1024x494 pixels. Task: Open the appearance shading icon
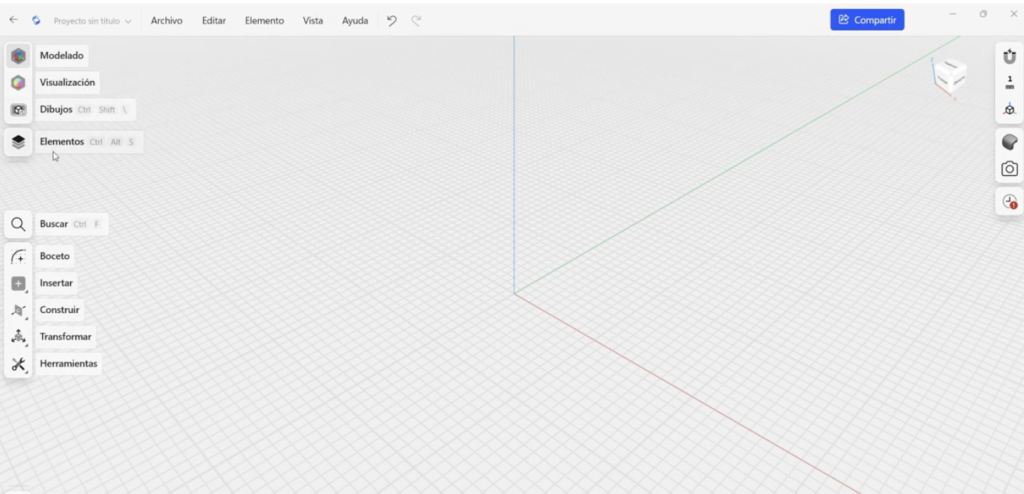click(x=1009, y=142)
